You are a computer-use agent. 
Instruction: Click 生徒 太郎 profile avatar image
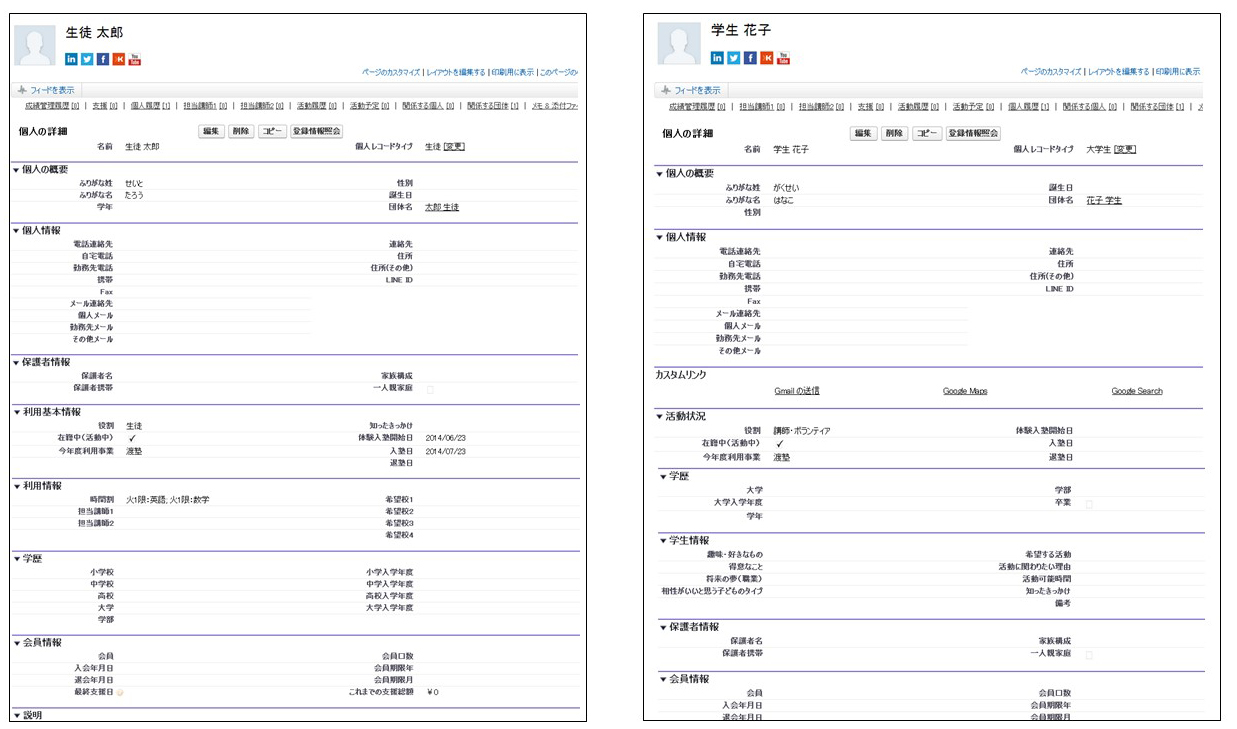point(37,46)
